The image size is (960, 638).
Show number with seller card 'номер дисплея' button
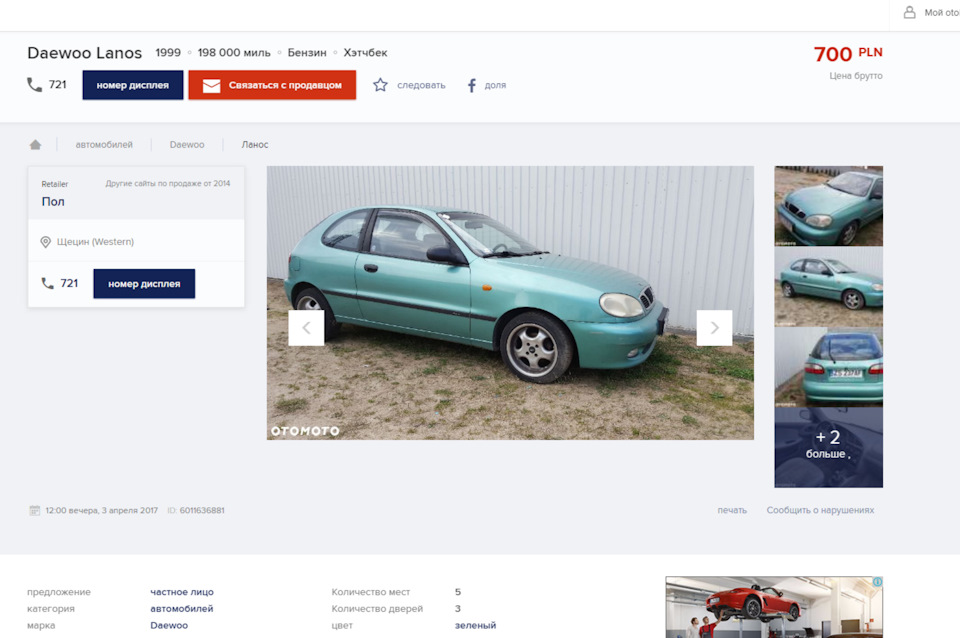pos(144,283)
